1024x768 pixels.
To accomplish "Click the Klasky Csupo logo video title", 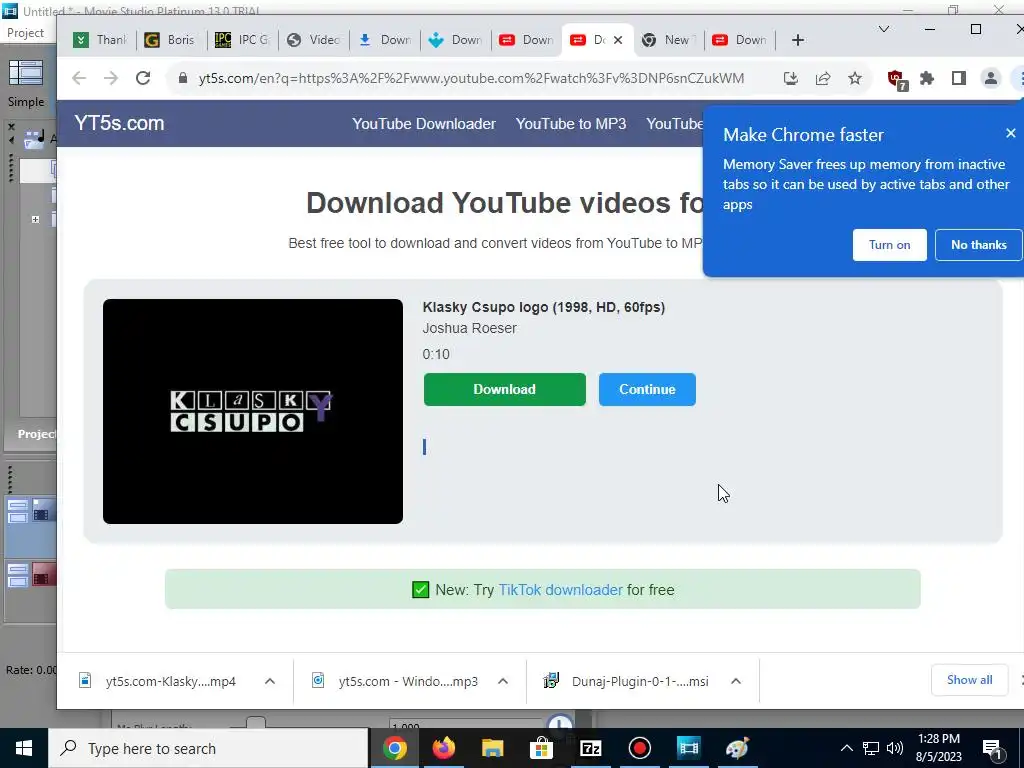I will tap(543, 307).
